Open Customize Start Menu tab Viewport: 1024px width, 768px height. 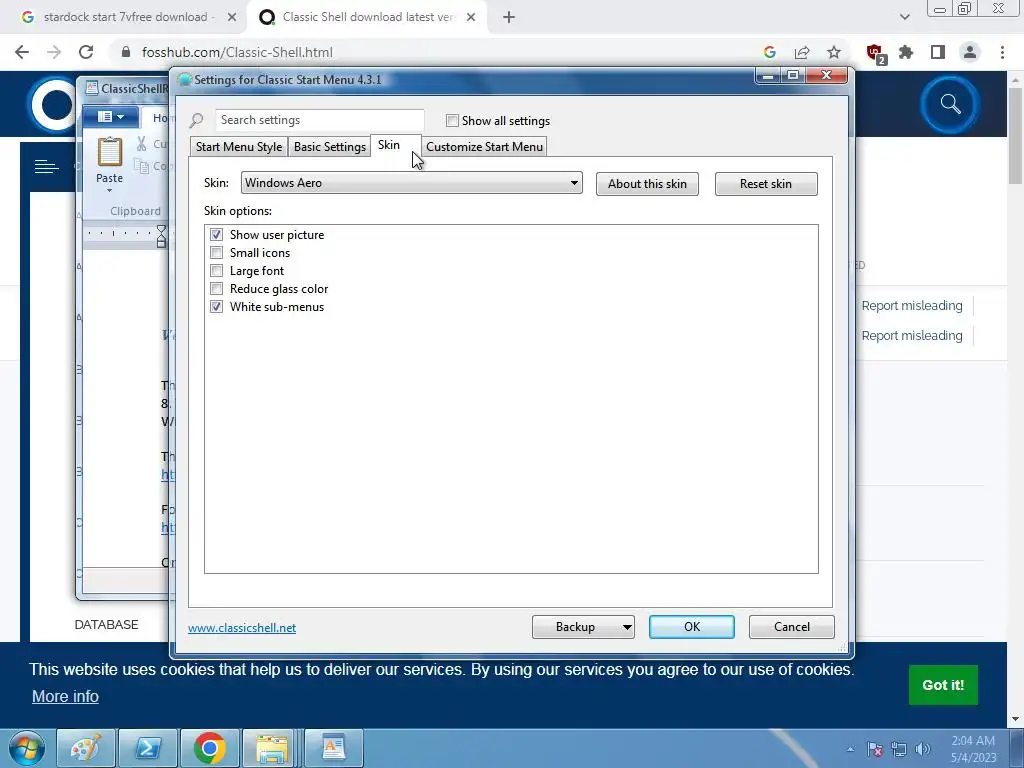[x=484, y=147]
